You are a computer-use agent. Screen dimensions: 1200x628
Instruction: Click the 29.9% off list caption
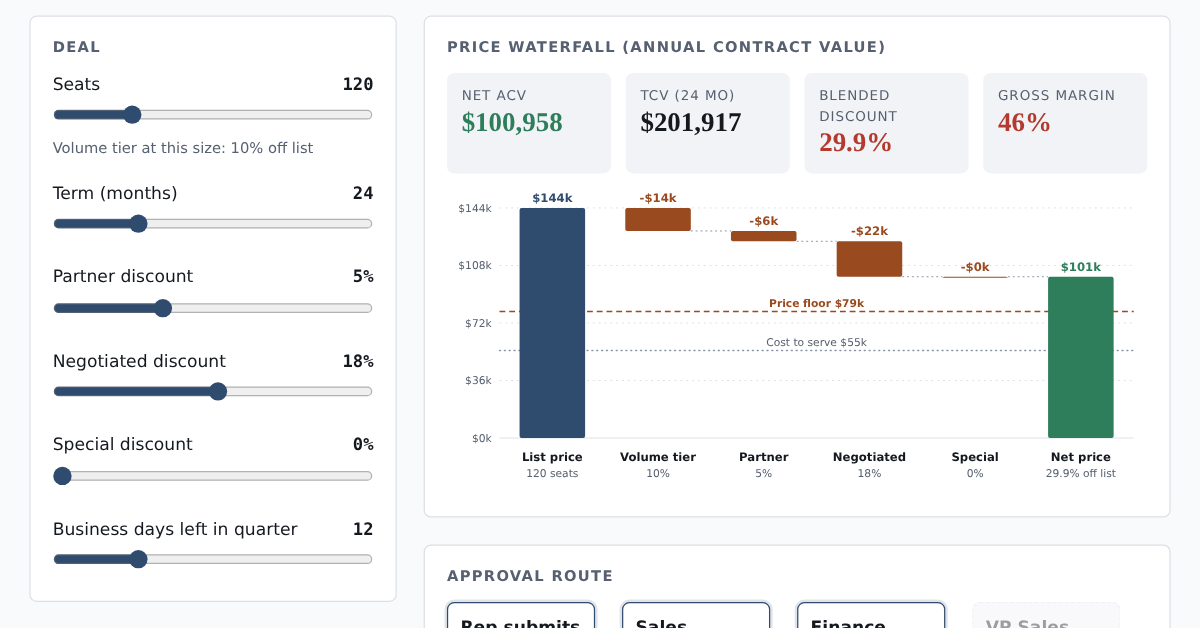1081,473
